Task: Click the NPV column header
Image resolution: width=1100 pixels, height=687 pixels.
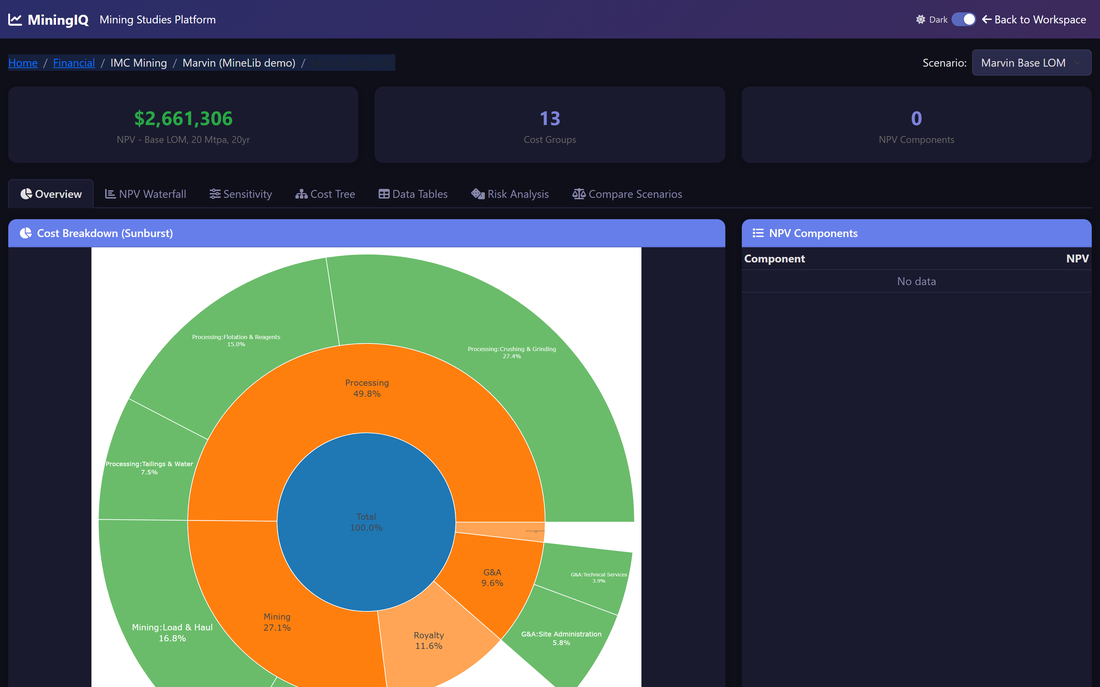Action: pyautogui.click(x=1077, y=258)
